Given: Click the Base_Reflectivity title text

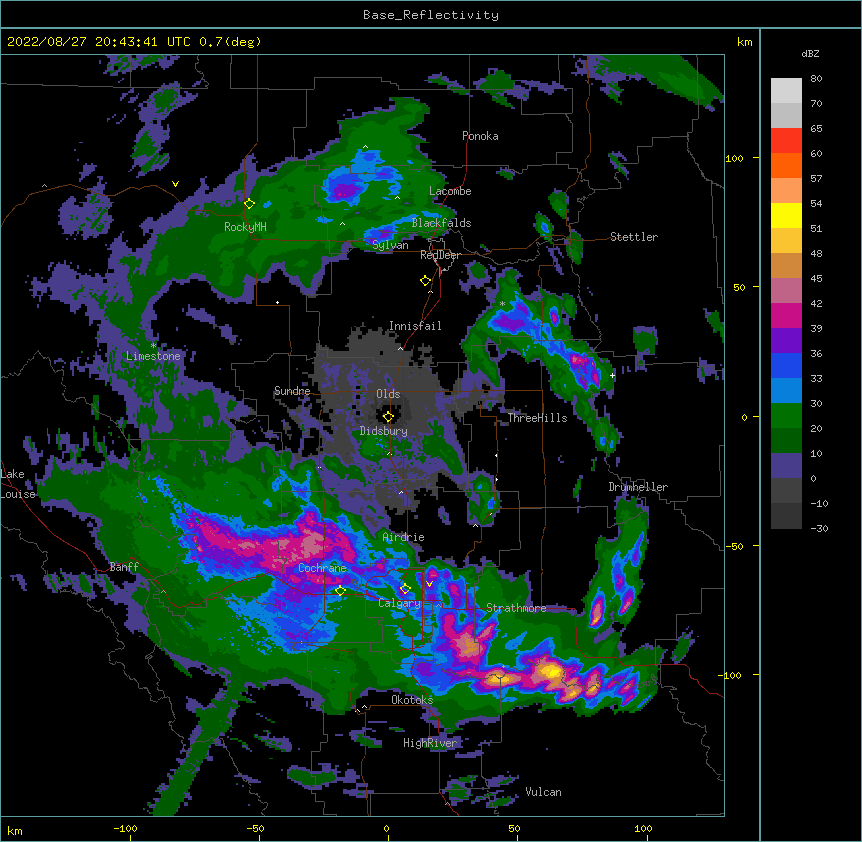Looking at the screenshot, I should [x=431, y=15].
